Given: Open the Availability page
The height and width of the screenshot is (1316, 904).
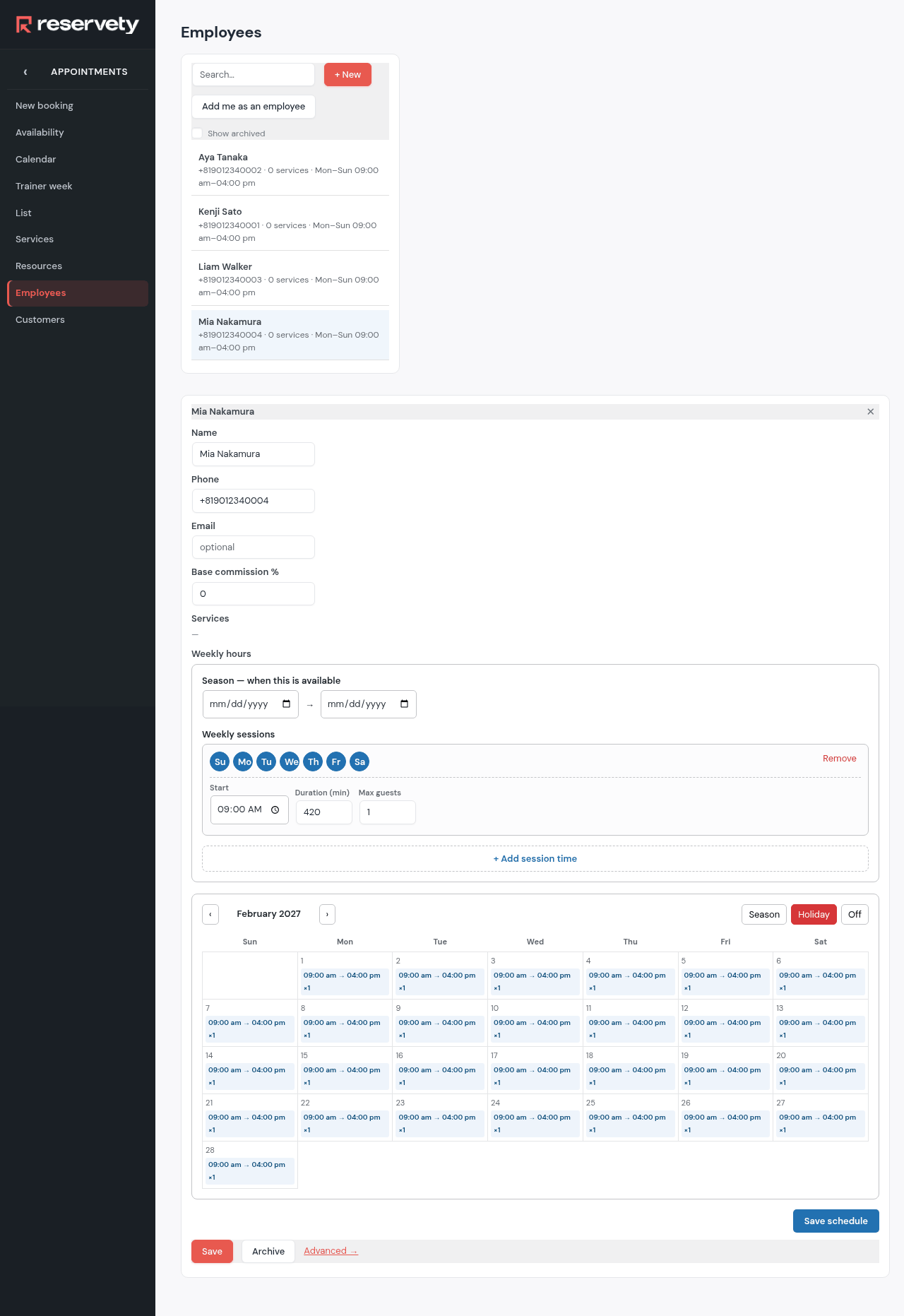Looking at the screenshot, I should pyautogui.click(x=78, y=133).
